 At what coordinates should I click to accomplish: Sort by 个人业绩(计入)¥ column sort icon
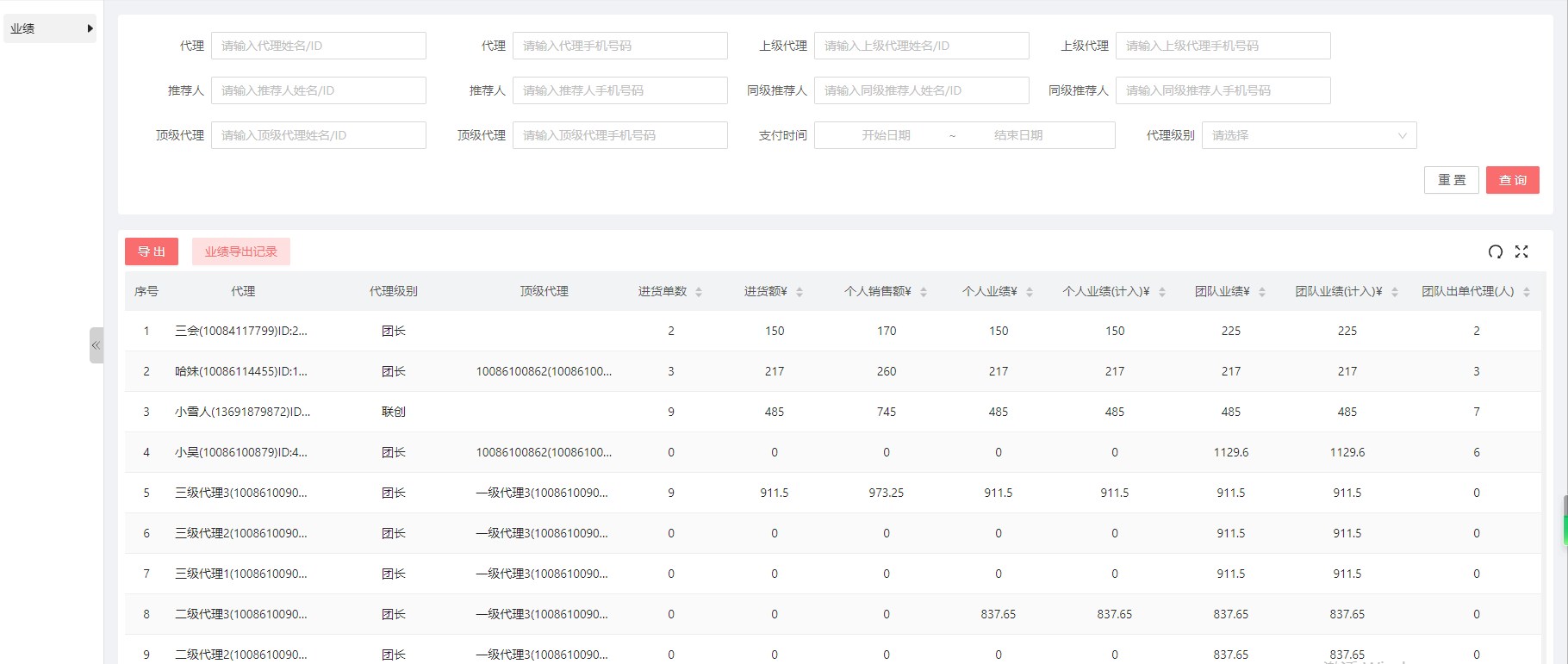1162,292
